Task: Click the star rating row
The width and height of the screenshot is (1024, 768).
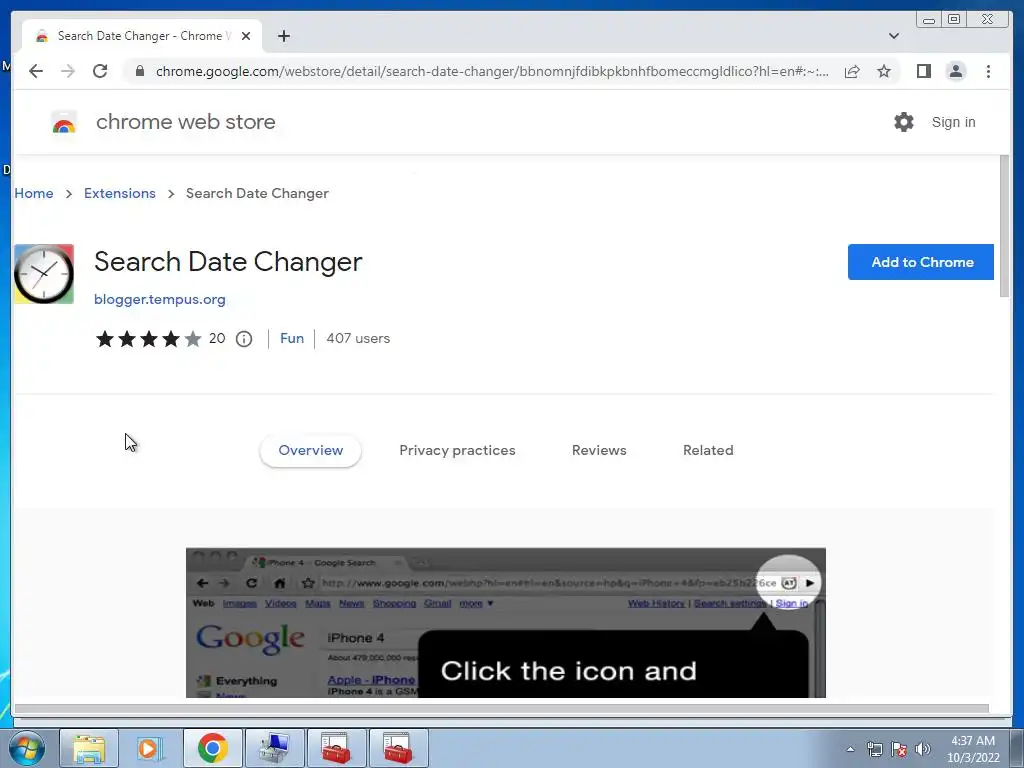Action: (149, 339)
